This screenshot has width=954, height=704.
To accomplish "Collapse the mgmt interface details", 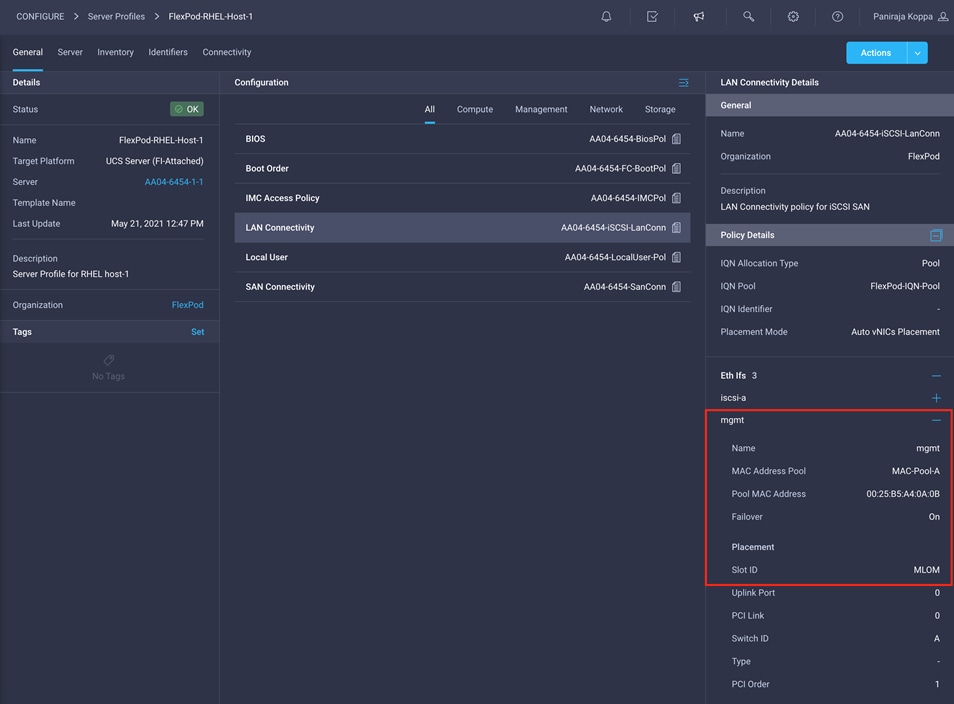I will click(936, 420).
